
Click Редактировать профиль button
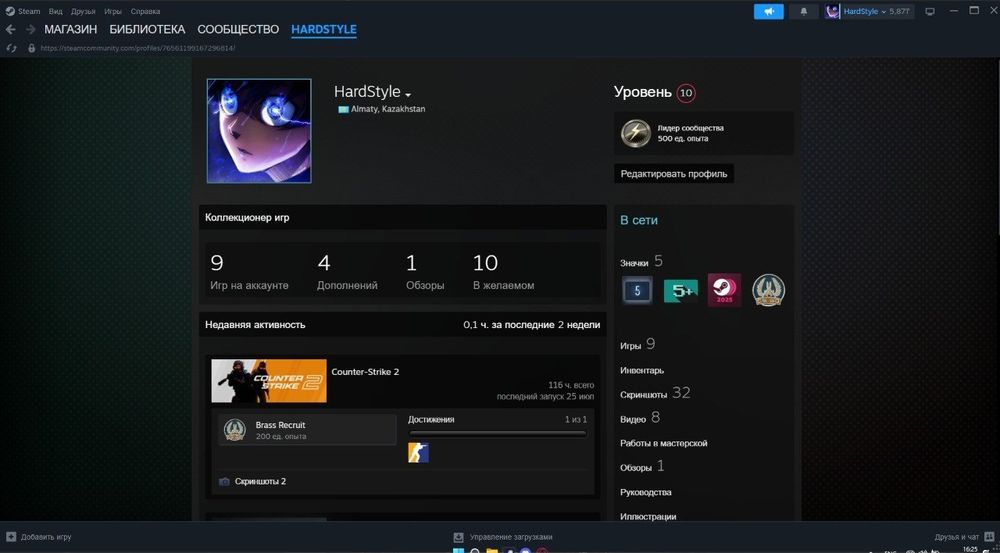click(674, 173)
